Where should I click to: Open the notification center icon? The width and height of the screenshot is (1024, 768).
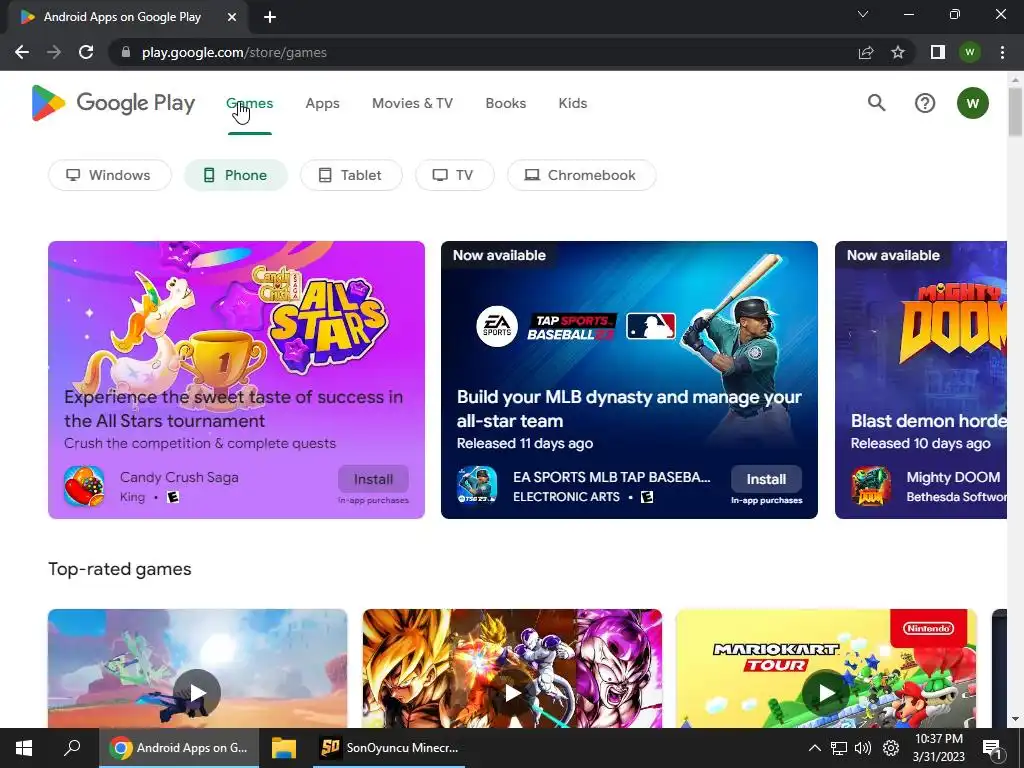point(992,749)
